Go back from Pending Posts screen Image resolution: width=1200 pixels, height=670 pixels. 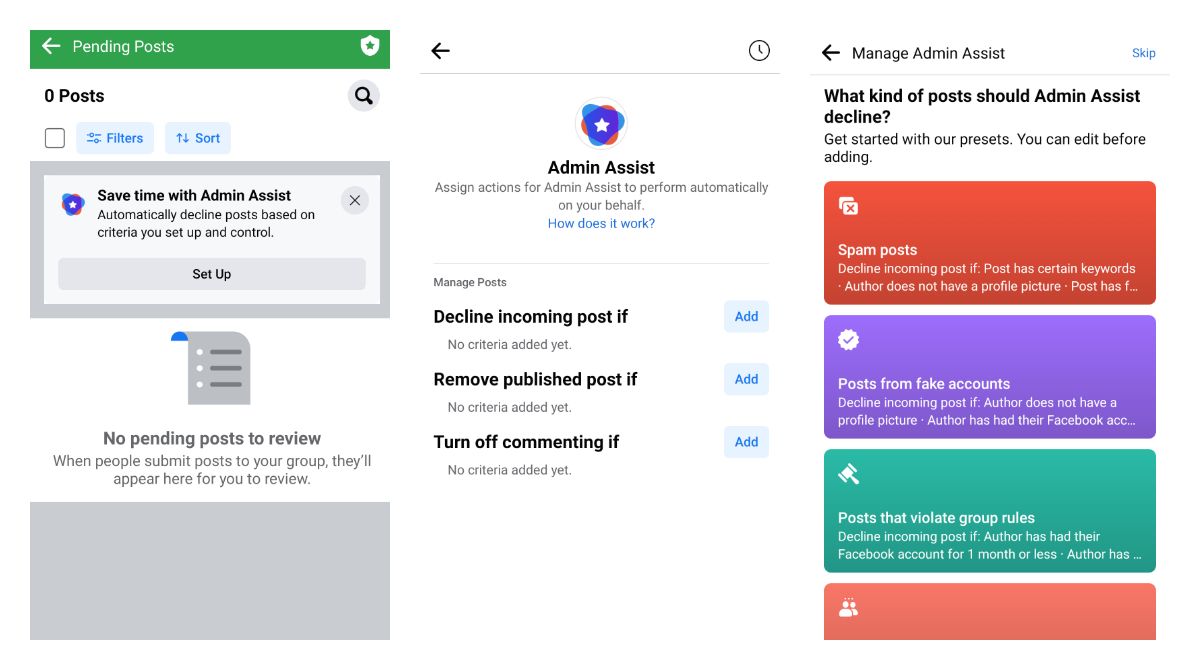[51, 46]
